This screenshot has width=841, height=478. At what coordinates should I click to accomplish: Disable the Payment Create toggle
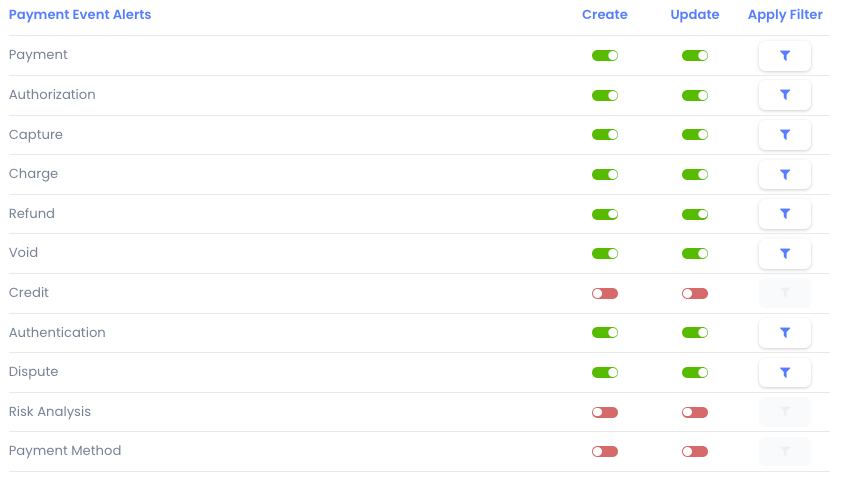point(605,56)
